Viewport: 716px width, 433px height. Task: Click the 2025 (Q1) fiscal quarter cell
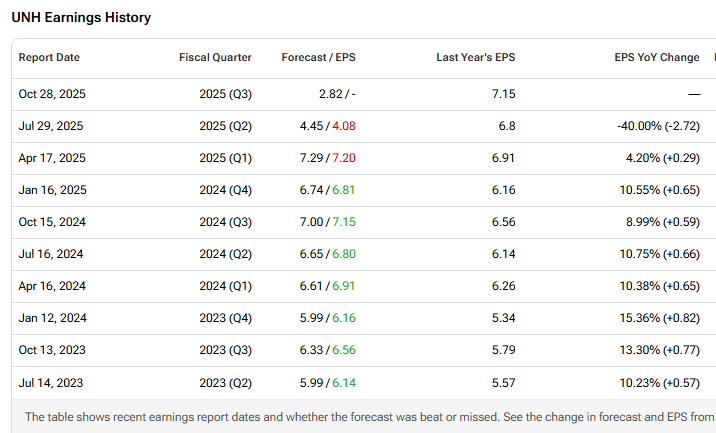[225, 158]
